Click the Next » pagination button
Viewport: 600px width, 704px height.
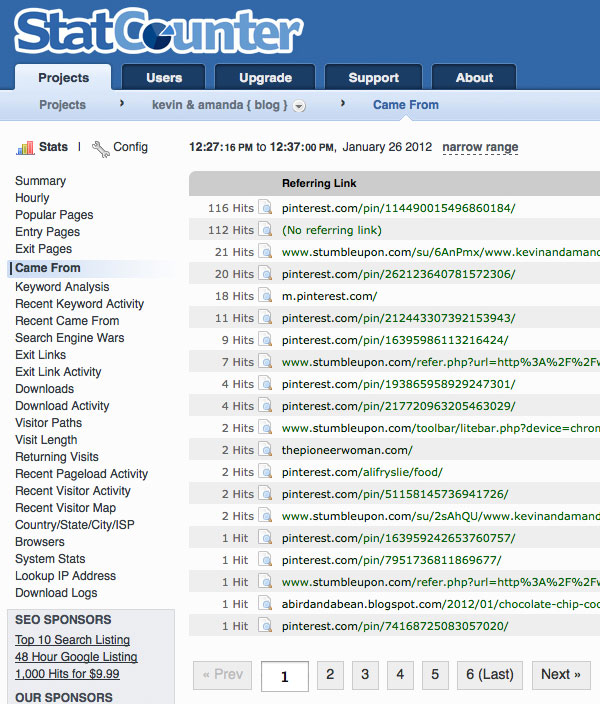click(x=560, y=674)
